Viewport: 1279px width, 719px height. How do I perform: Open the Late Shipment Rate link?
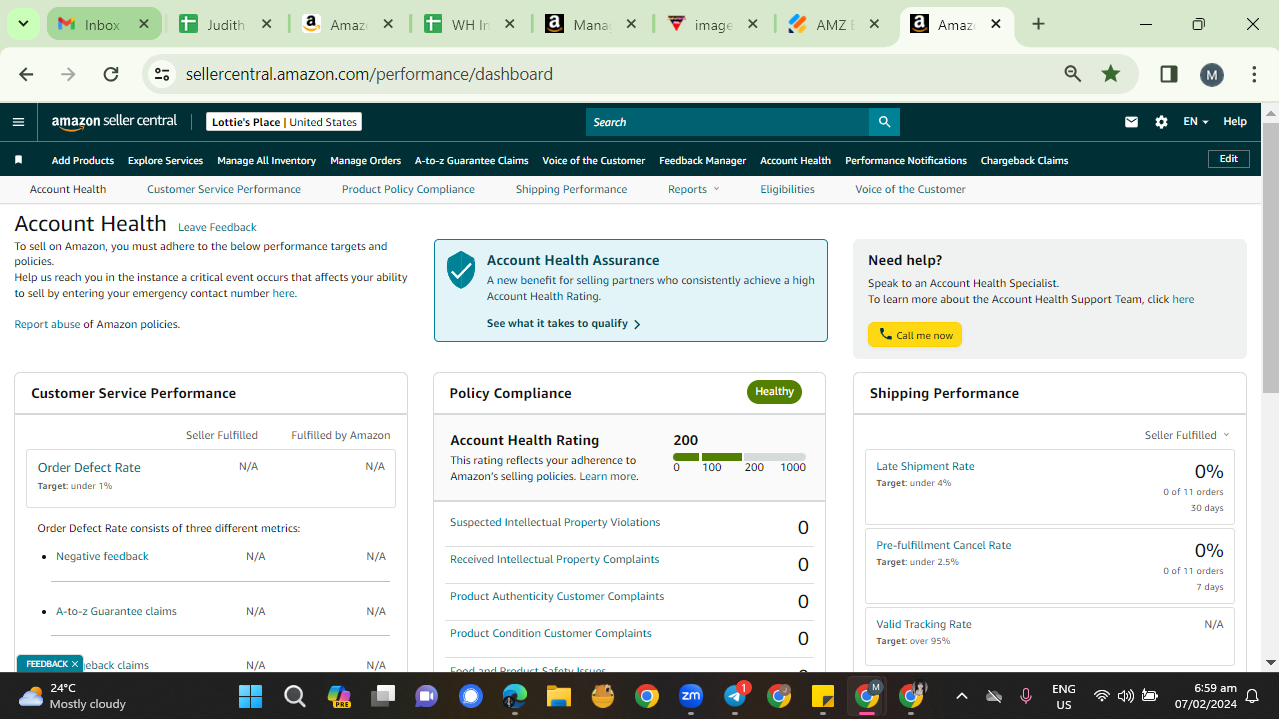click(x=925, y=466)
